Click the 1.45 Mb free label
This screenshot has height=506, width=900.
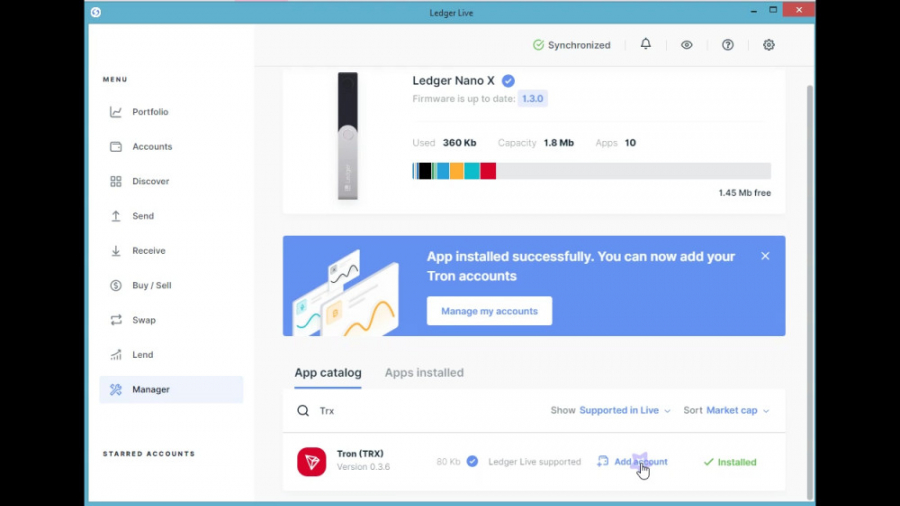pyautogui.click(x=744, y=193)
